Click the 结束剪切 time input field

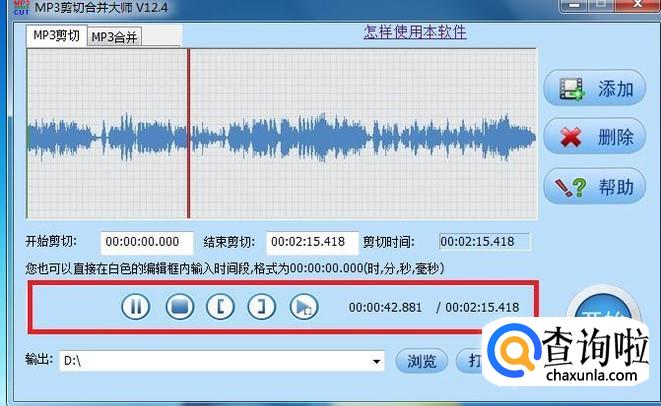pos(312,242)
